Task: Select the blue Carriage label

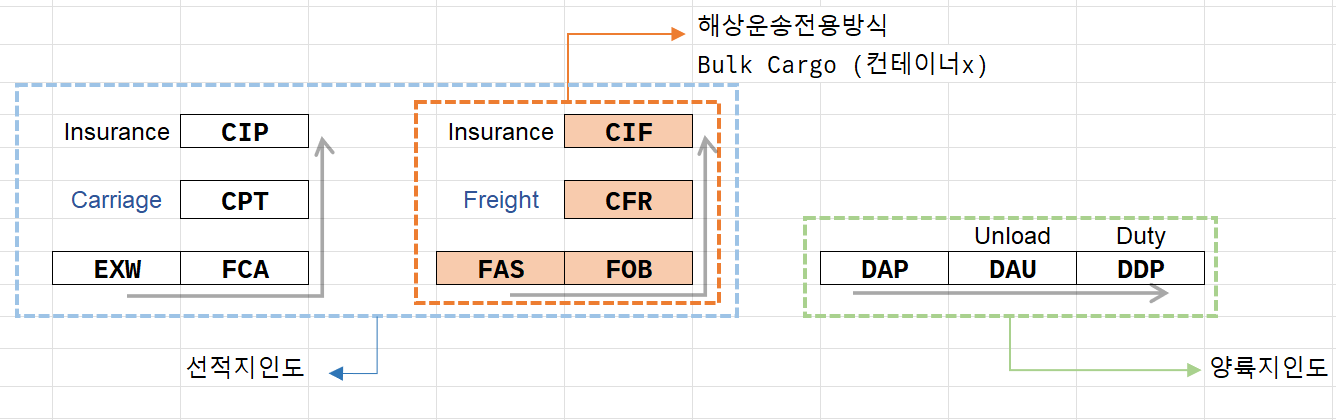Action: coord(116,200)
